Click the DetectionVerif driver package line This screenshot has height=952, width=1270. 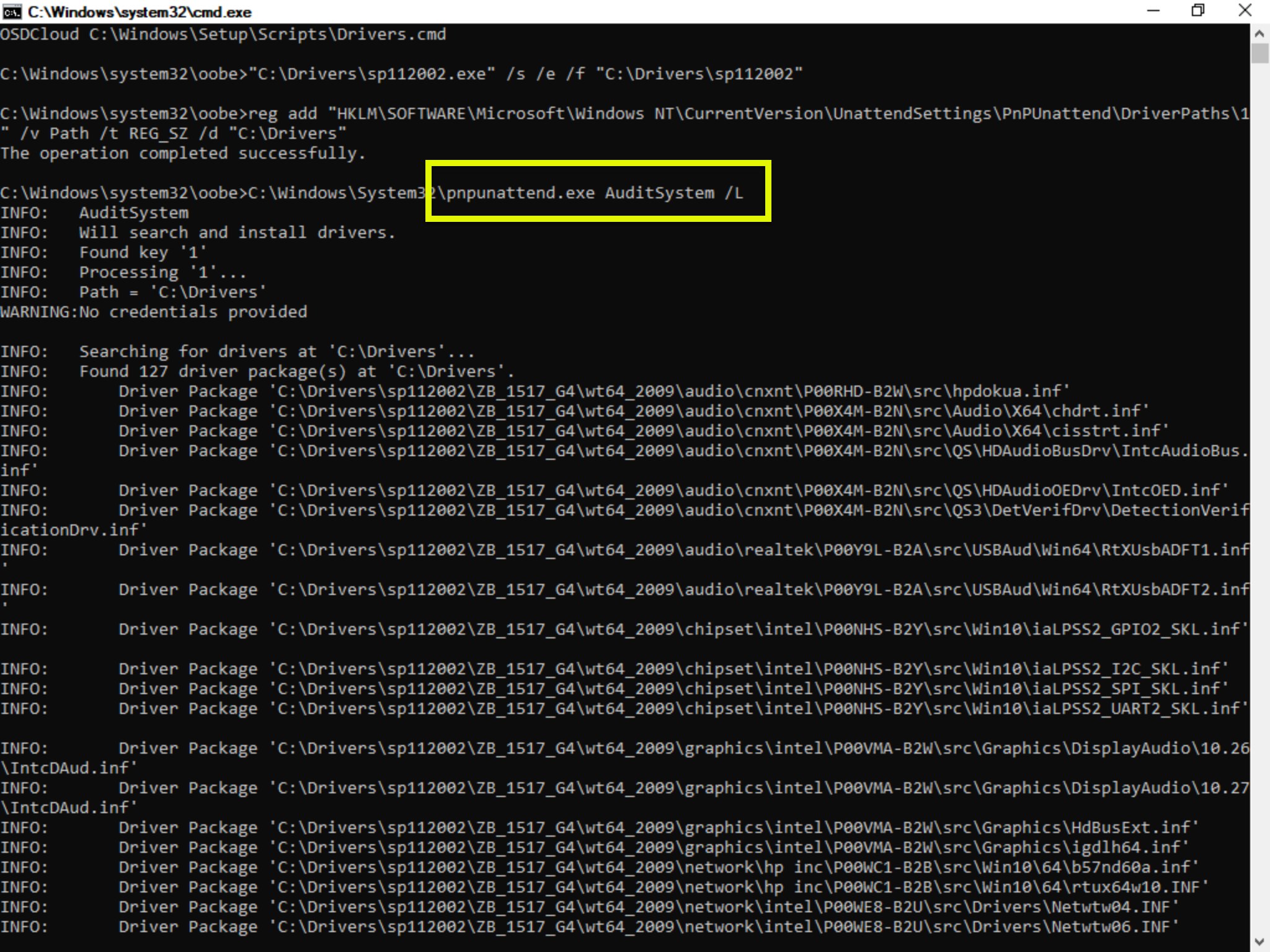pos(624,520)
